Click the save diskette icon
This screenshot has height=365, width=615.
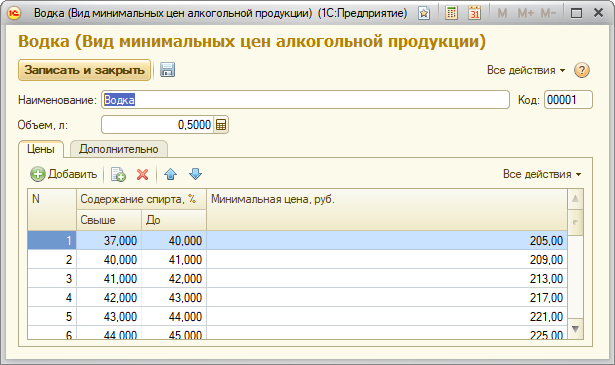click(x=167, y=70)
